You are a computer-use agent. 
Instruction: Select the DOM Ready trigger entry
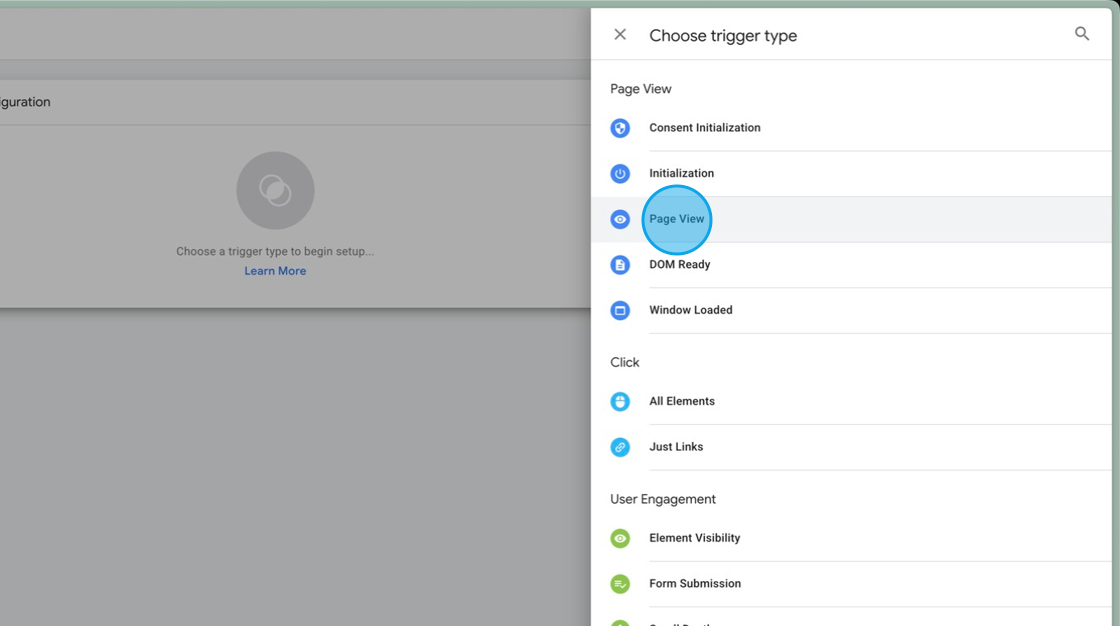pos(680,264)
